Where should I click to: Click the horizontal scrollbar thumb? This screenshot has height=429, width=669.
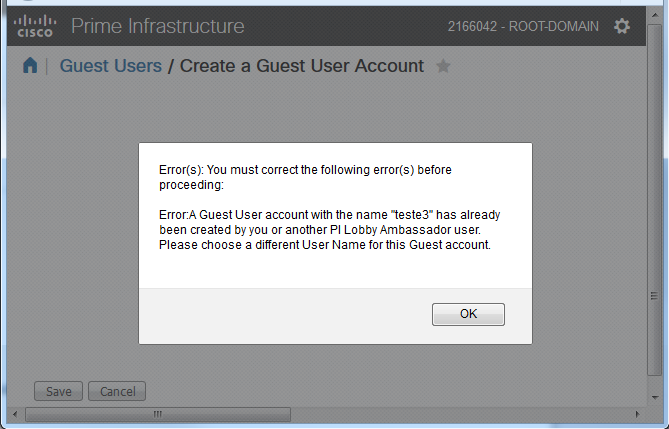pyautogui.click(x=158, y=414)
